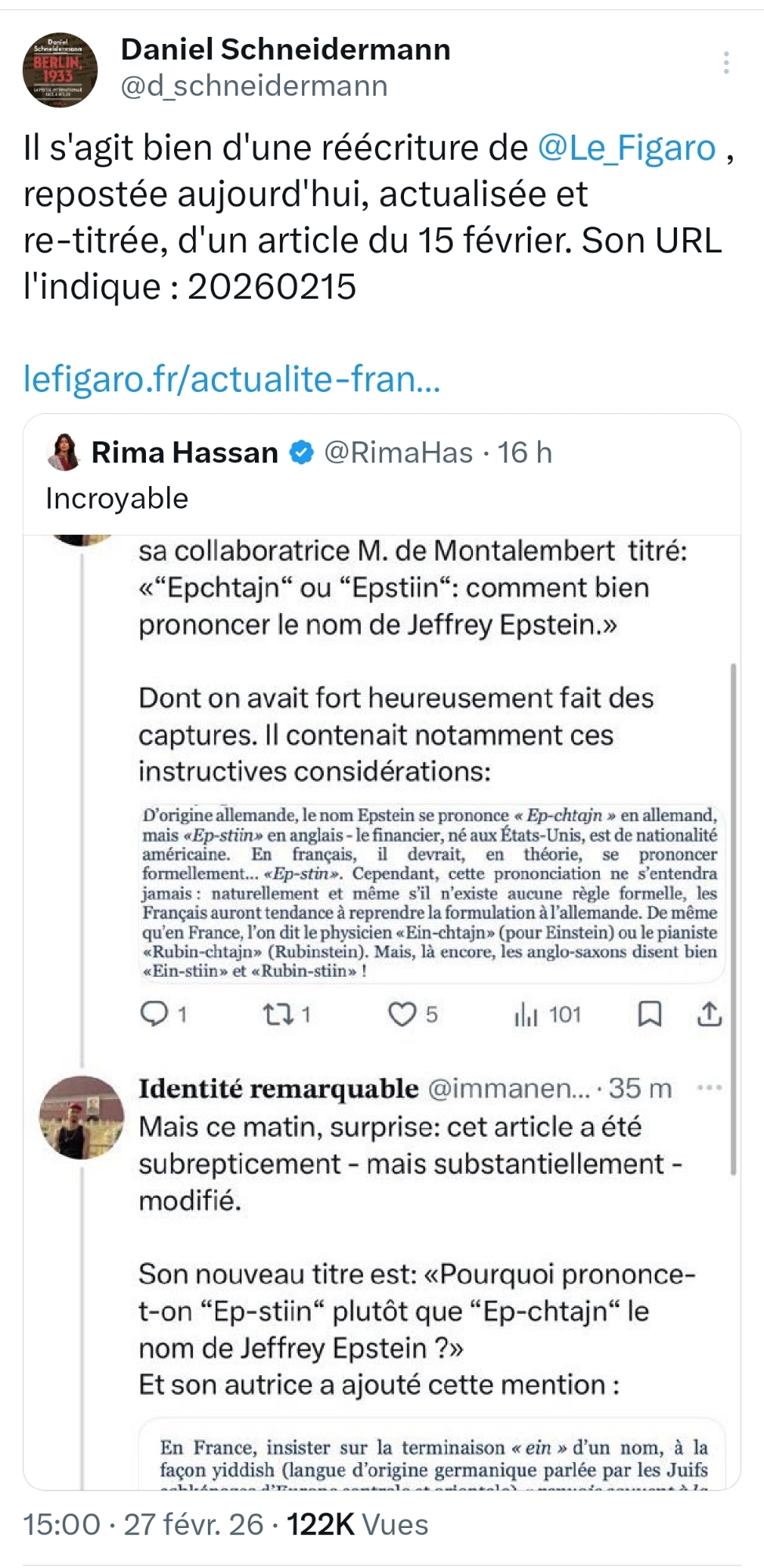
Task: Tap the @Le_Figaro mention link
Action: tap(626, 148)
